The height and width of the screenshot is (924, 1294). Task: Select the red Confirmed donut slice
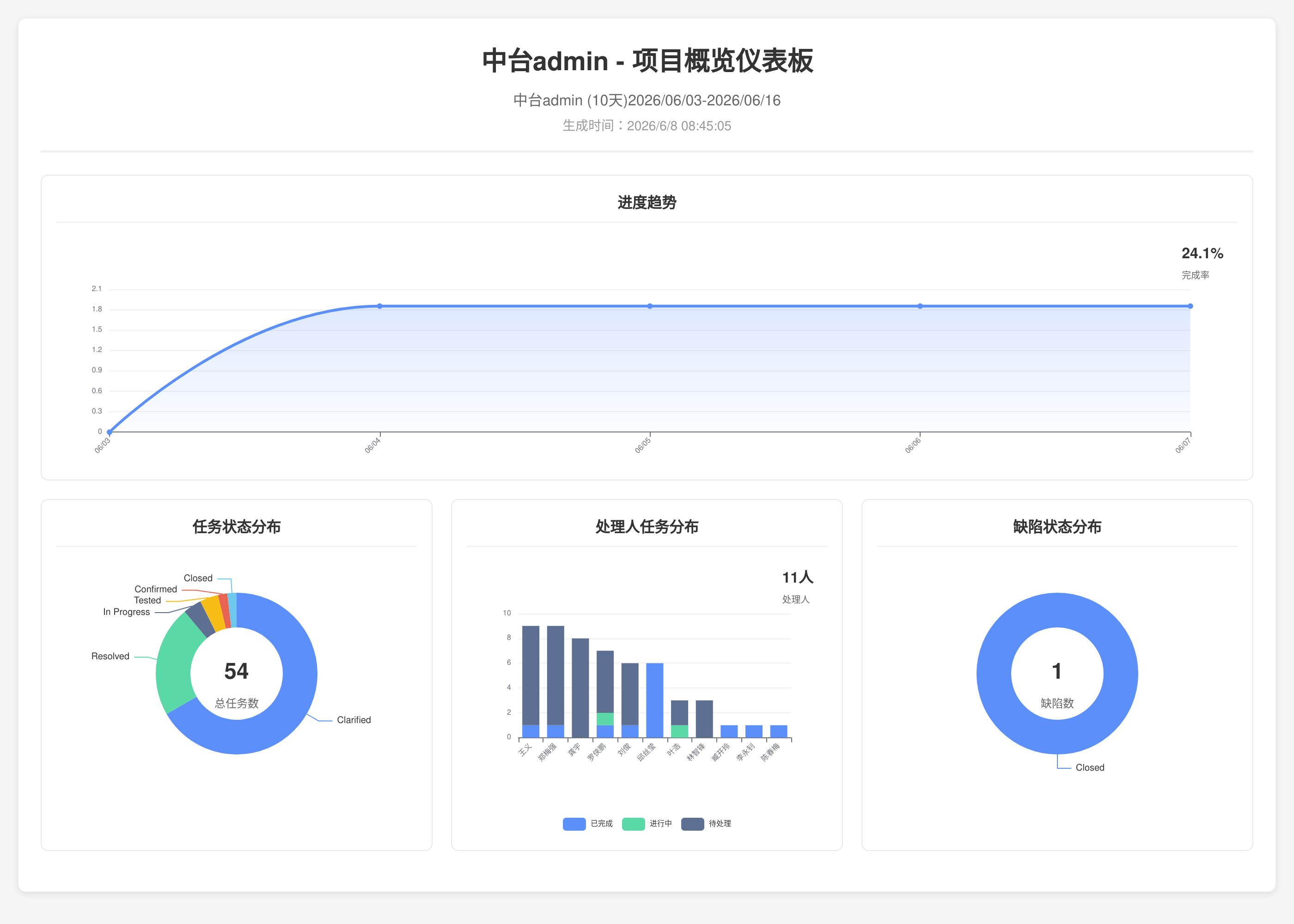pyautogui.click(x=226, y=610)
